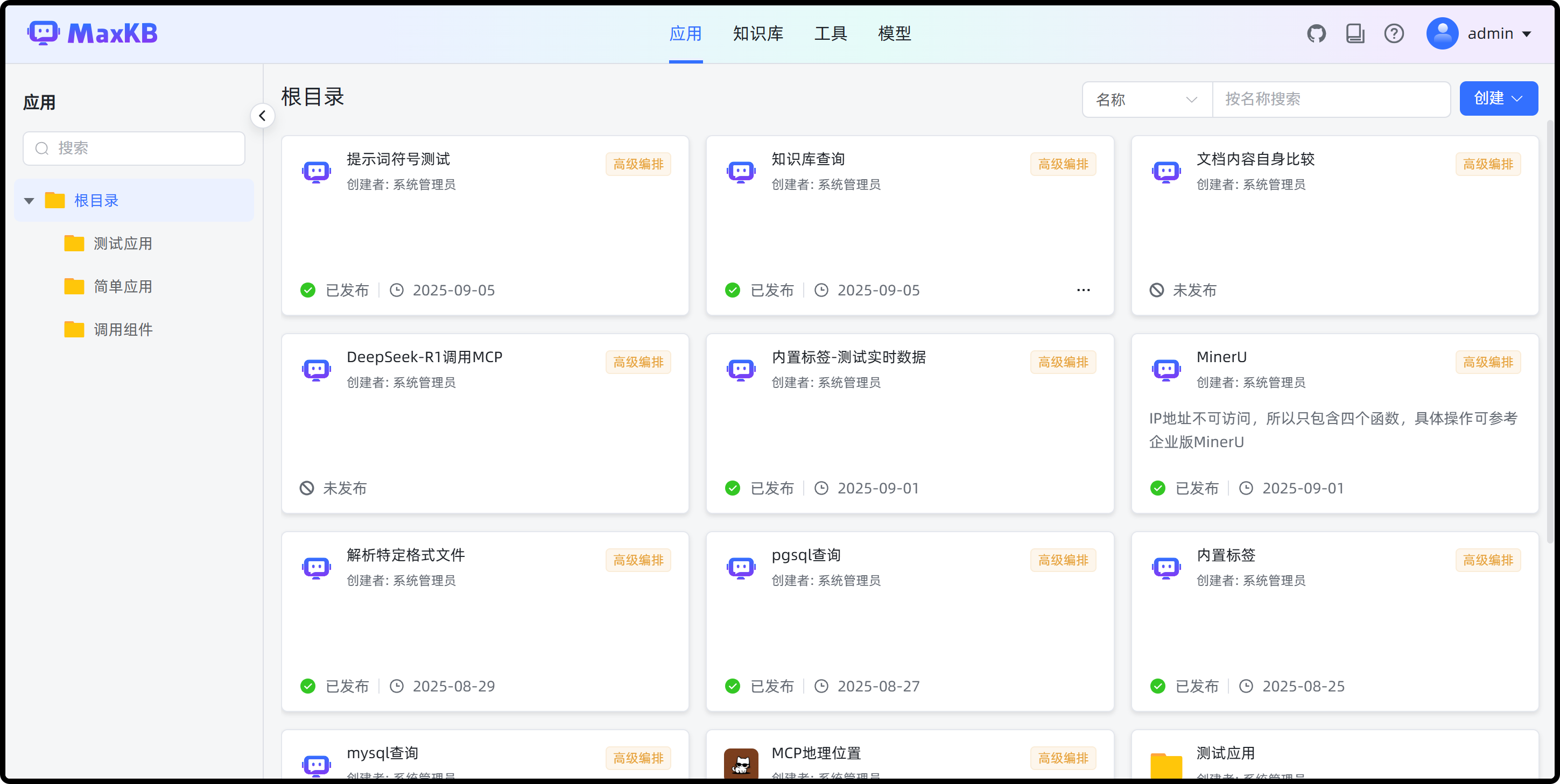The width and height of the screenshot is (1560, 784).
Task: Click unpublished icon on 文档内容自身比较 card
Action: coord(1156,291)
